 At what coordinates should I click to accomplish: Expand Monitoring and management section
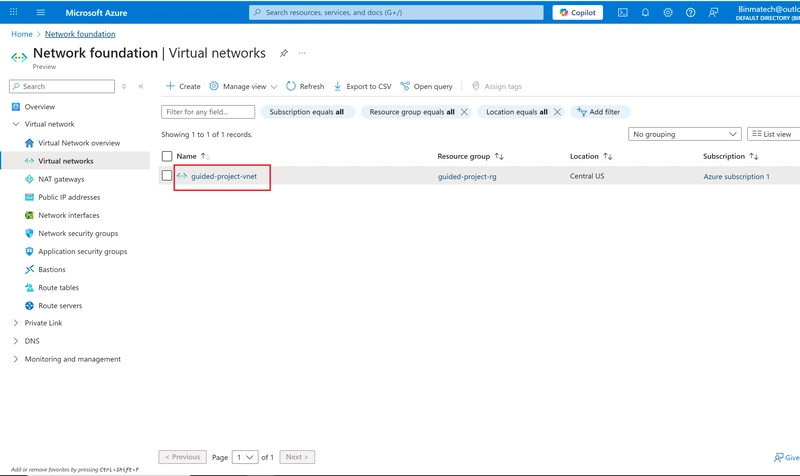click(16, 359)
